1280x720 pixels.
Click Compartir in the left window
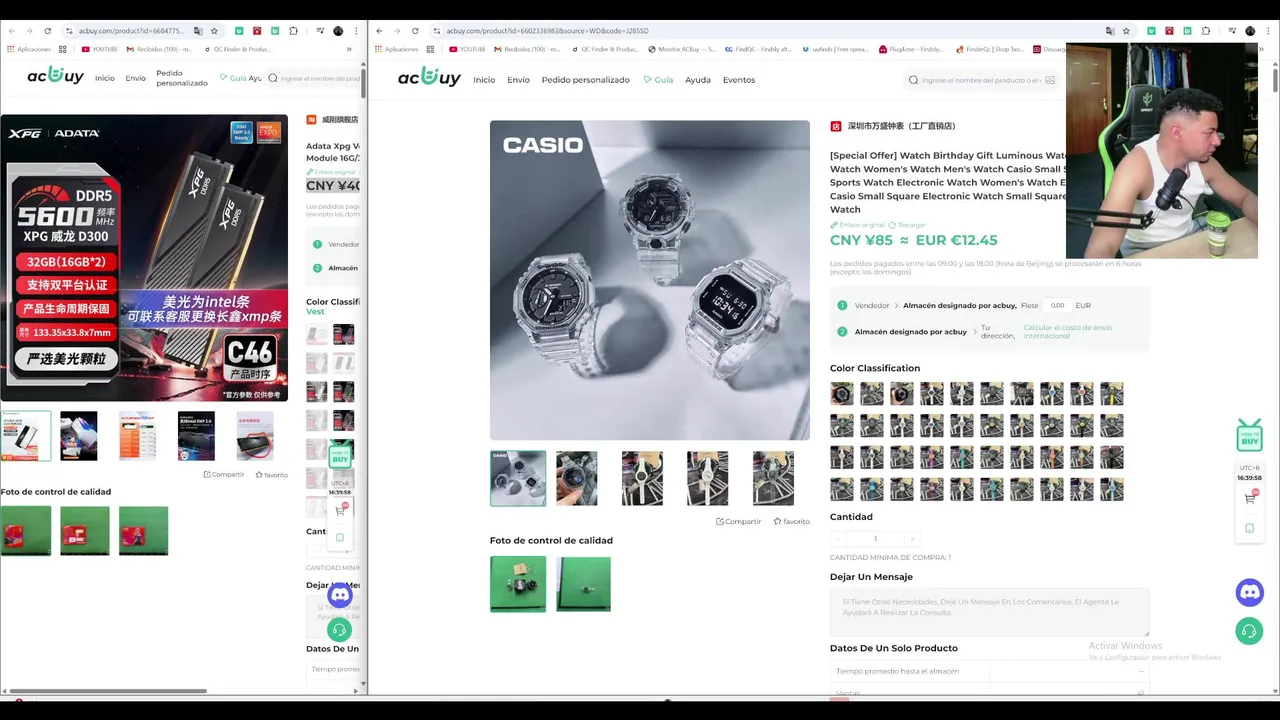(224, 475)
